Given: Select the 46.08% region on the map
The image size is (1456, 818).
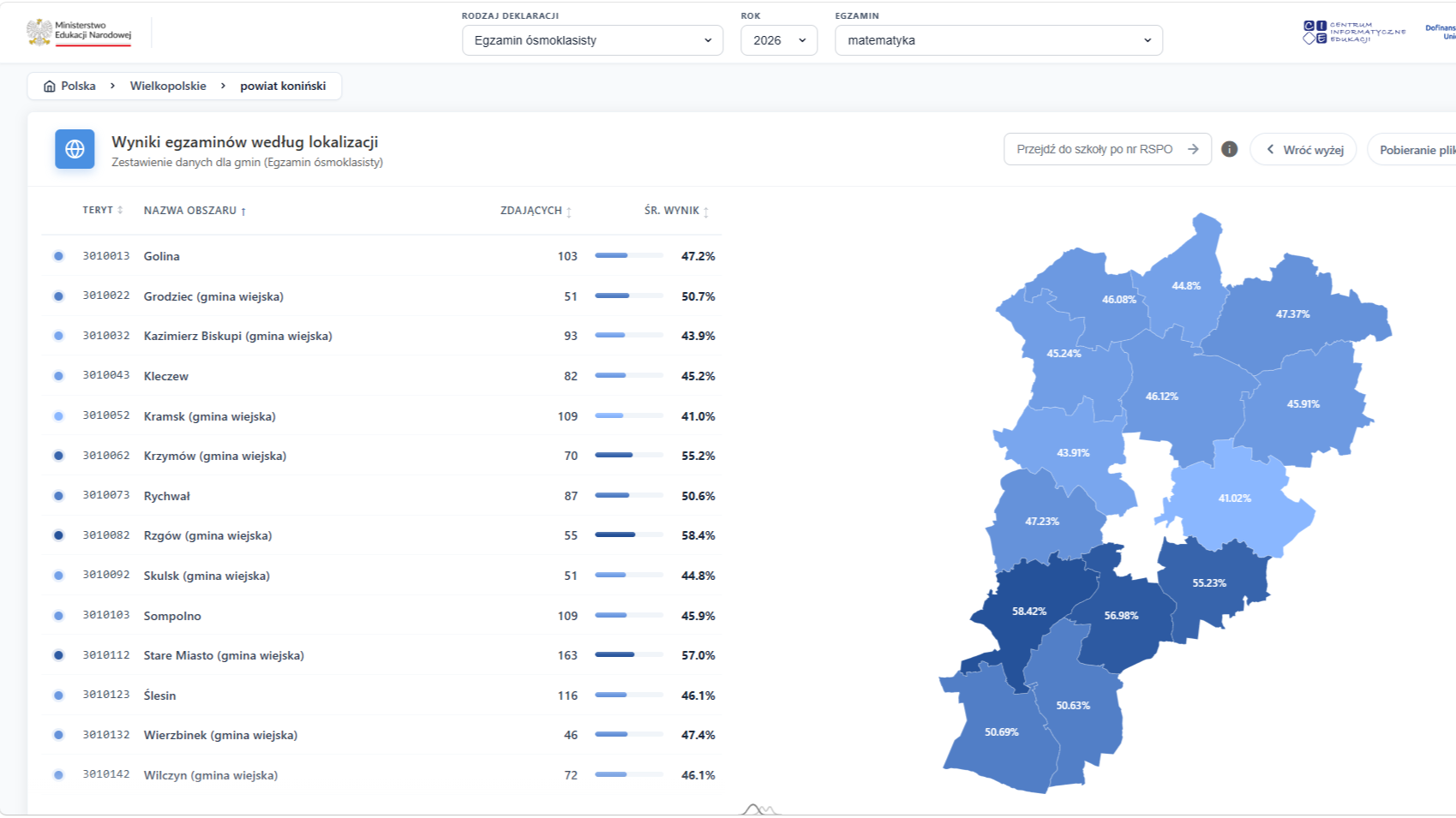Looking at the screenshot, I should point(1118,299).
